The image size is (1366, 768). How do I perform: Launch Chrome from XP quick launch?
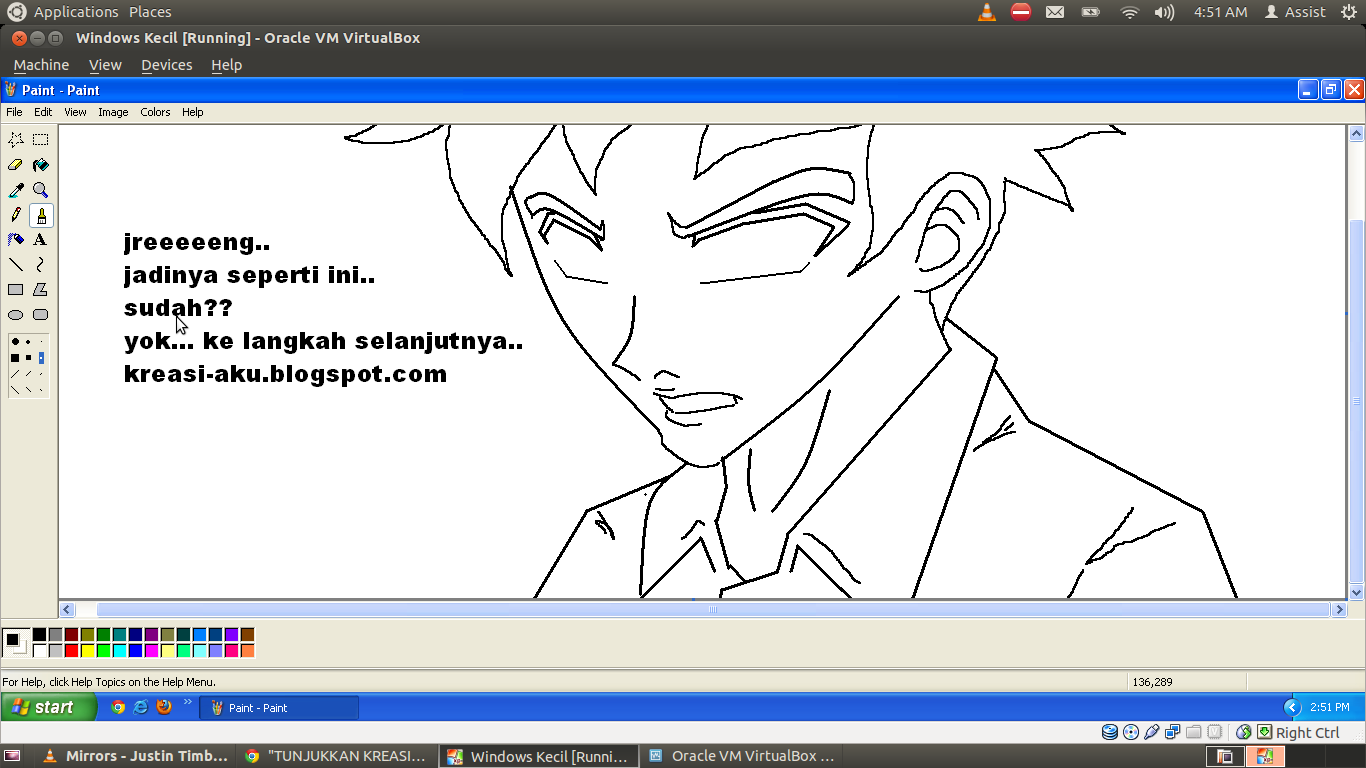point(118,707)
